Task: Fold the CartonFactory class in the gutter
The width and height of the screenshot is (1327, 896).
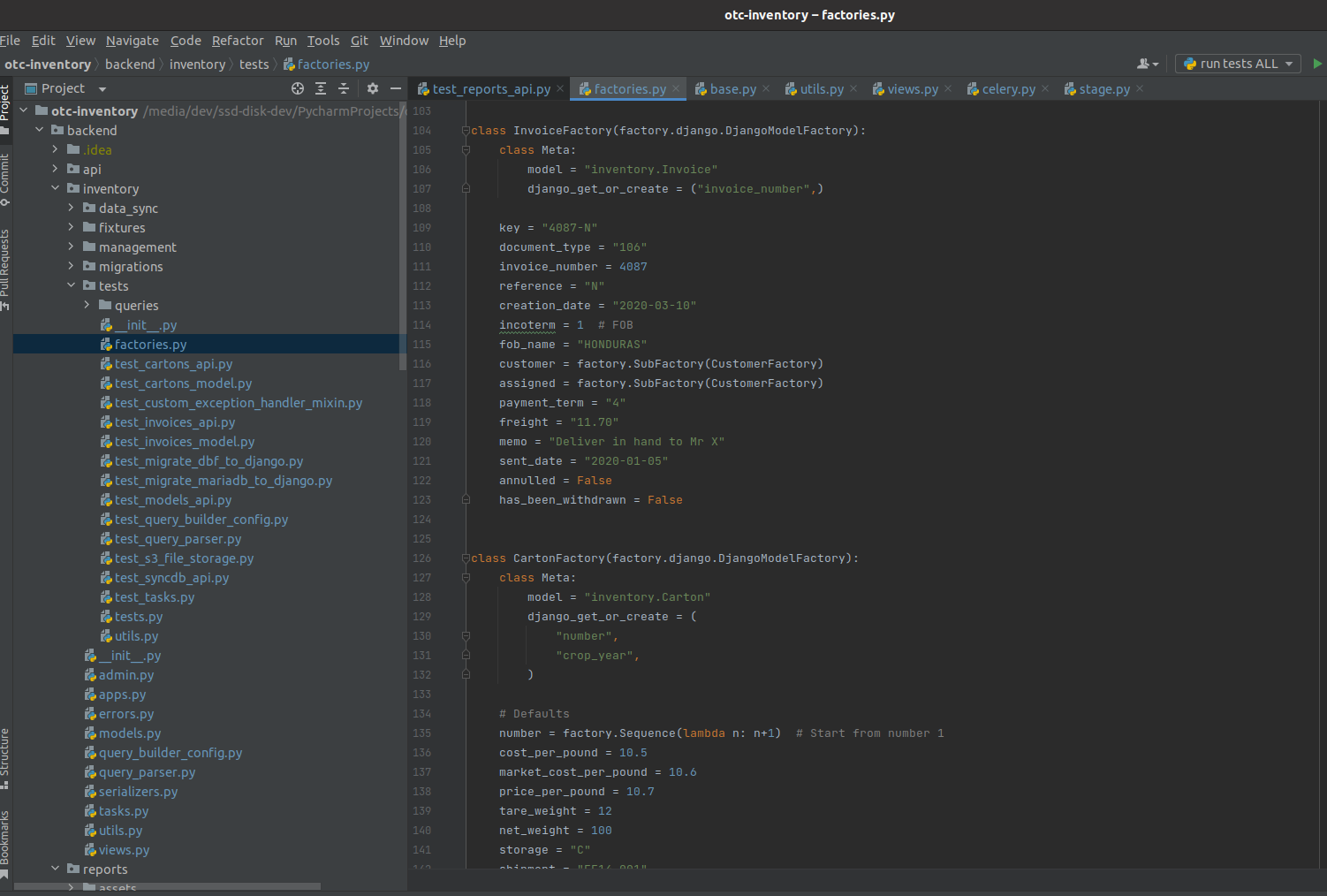Action: pyautogui.click(x=466, y=558)
